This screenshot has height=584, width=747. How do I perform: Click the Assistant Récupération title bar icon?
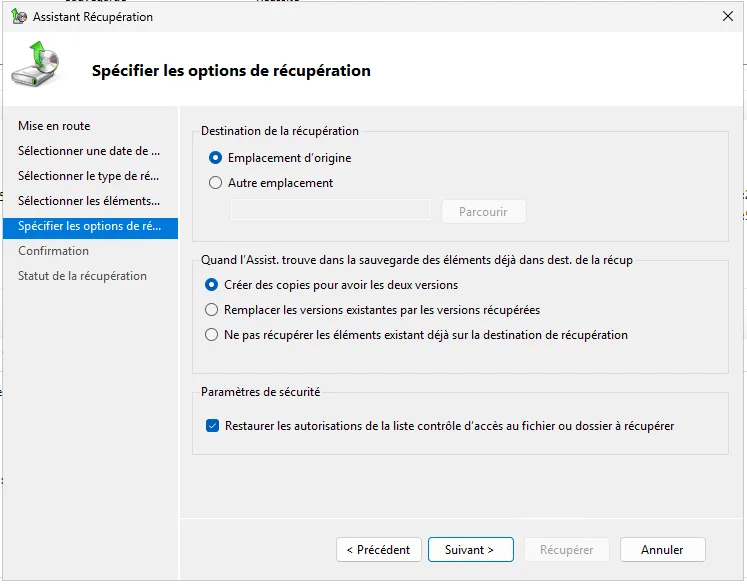pyautogui.click(x=18, y=17)
